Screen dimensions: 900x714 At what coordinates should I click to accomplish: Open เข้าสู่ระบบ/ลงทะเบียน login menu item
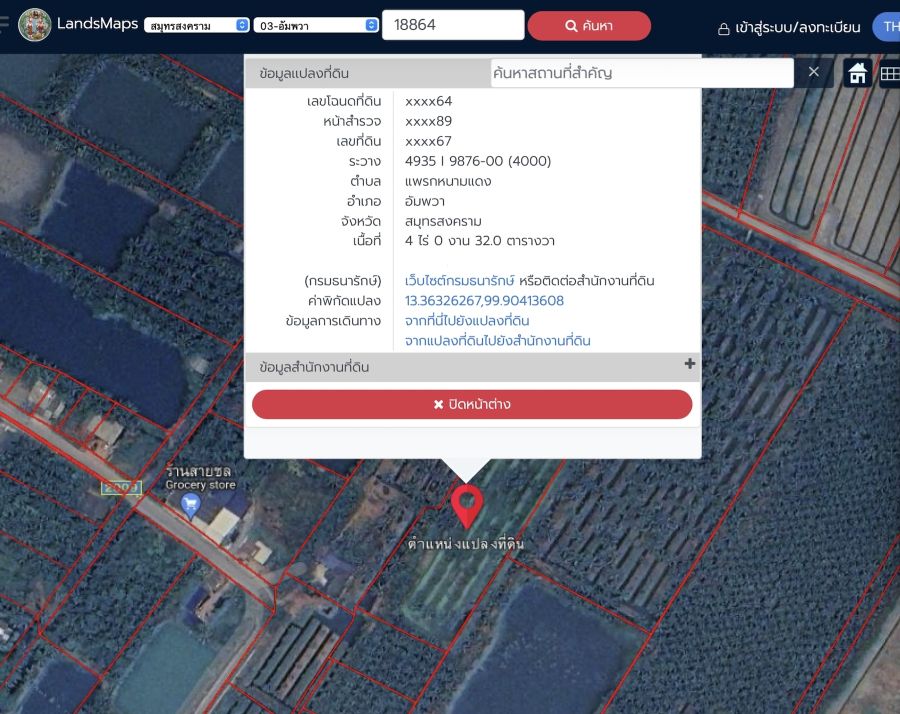[789, 27]
